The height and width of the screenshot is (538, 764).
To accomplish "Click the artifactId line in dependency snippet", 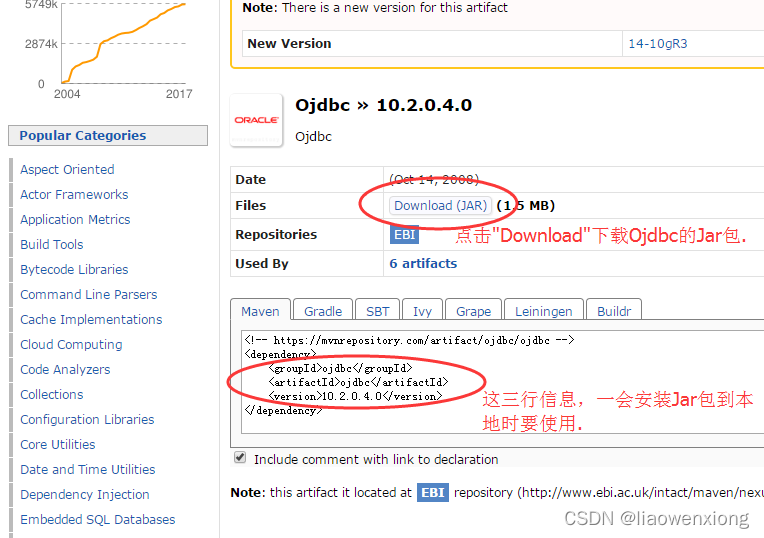I will click(358, 382).
